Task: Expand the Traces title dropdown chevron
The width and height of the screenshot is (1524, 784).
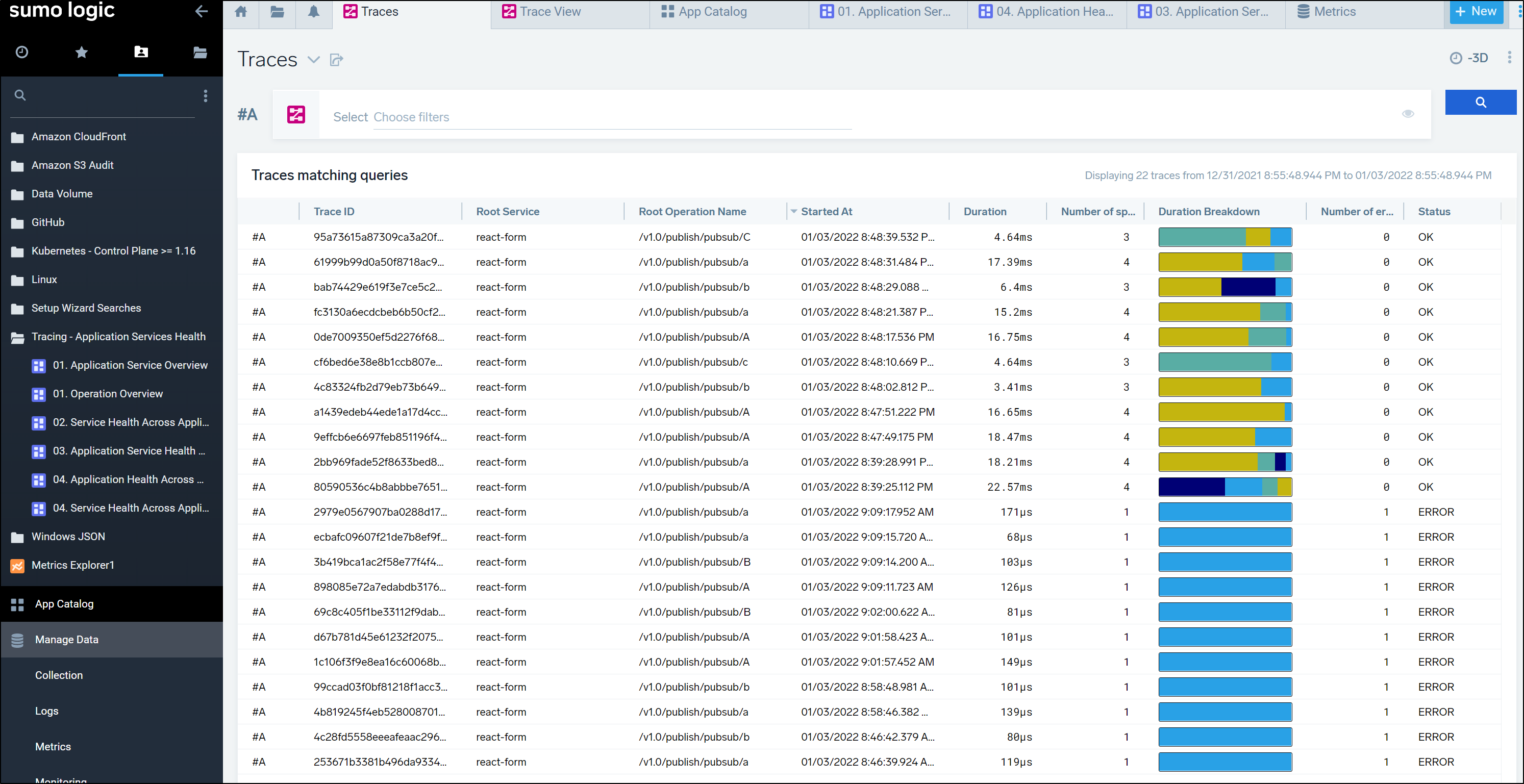Action: (x=314, y=60)
